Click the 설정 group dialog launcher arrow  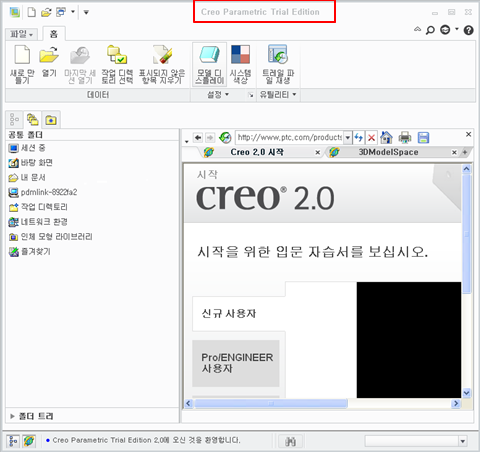[251, 95]
